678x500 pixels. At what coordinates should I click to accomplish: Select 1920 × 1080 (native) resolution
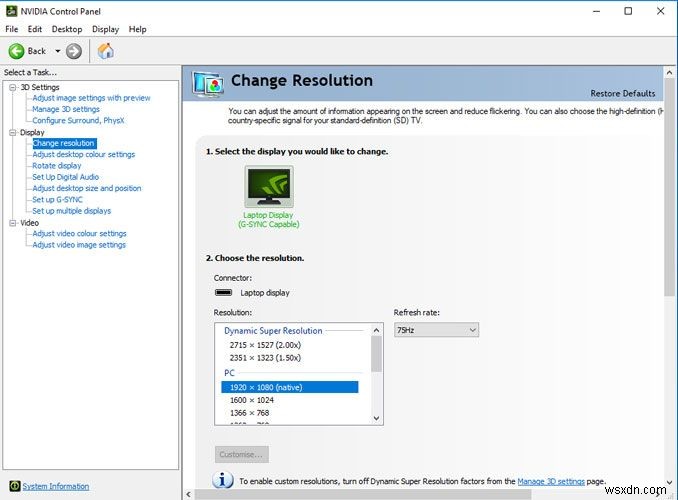[x=290, y=387]
